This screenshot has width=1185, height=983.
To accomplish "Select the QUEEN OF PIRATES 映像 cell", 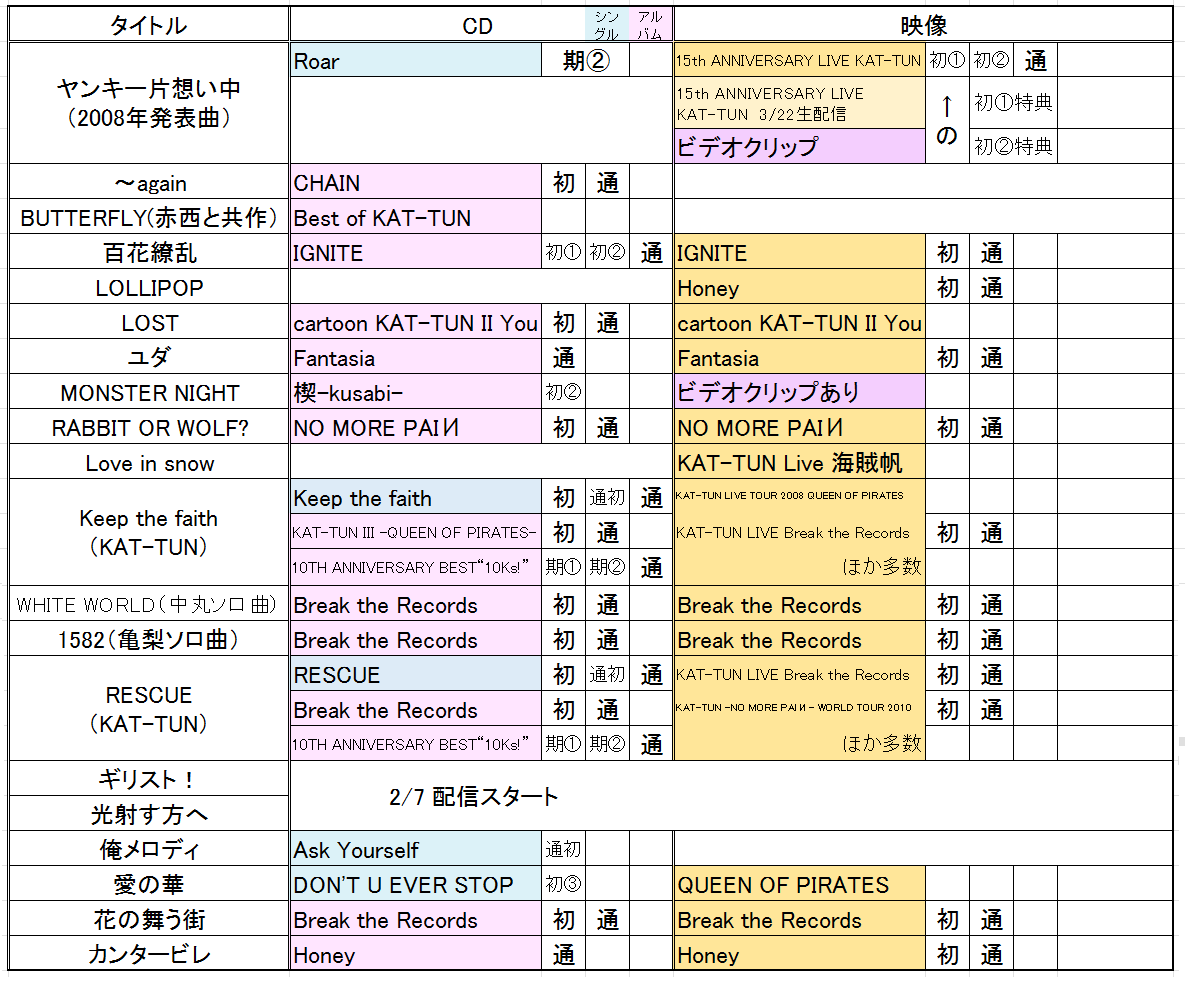I will pyautogui.click(x=800, y=884).
